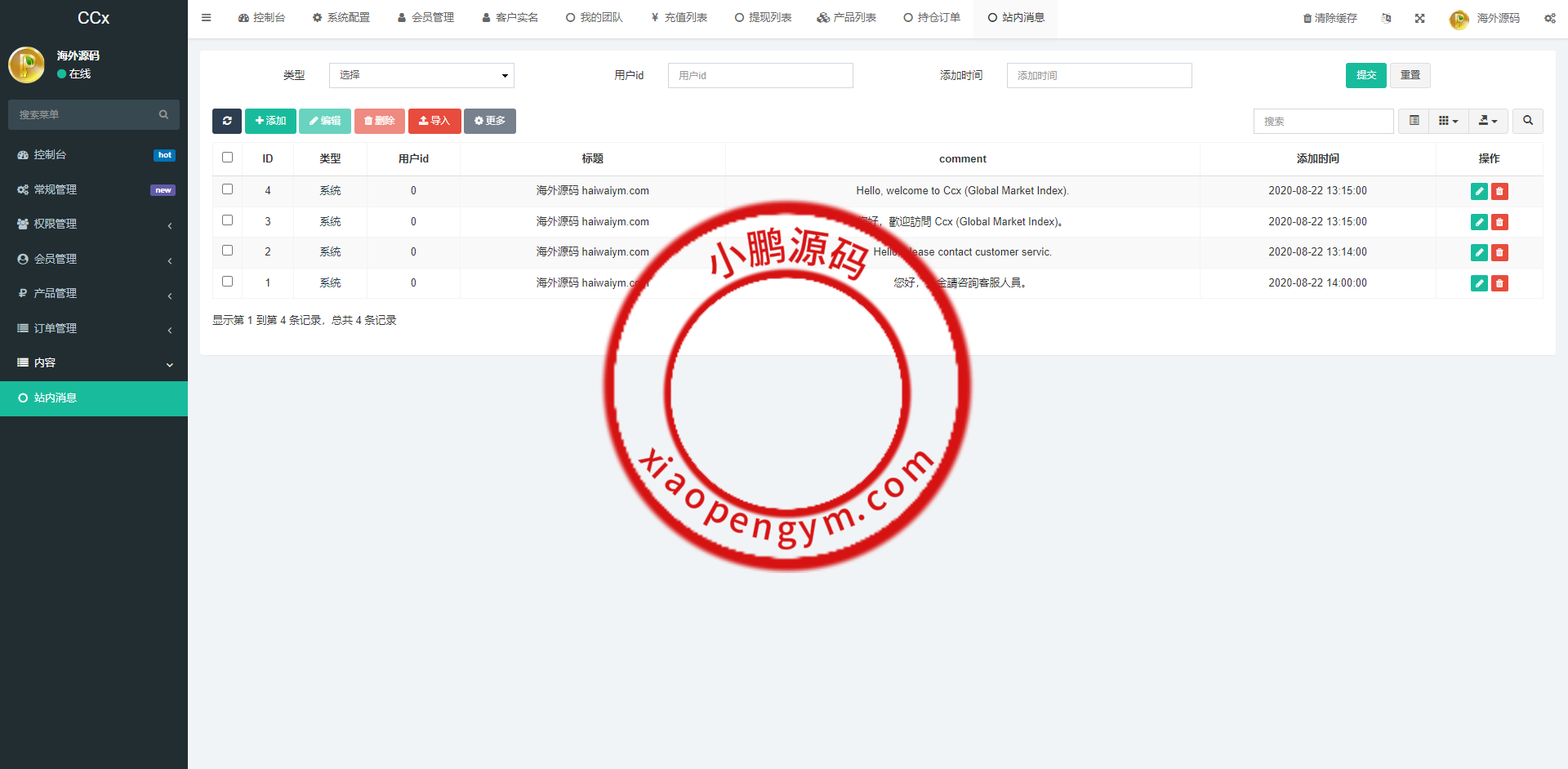Click the magnifier search icon beside table toolbar
The width and height of the screenshot is (1568, 769).
point(1527,121)
